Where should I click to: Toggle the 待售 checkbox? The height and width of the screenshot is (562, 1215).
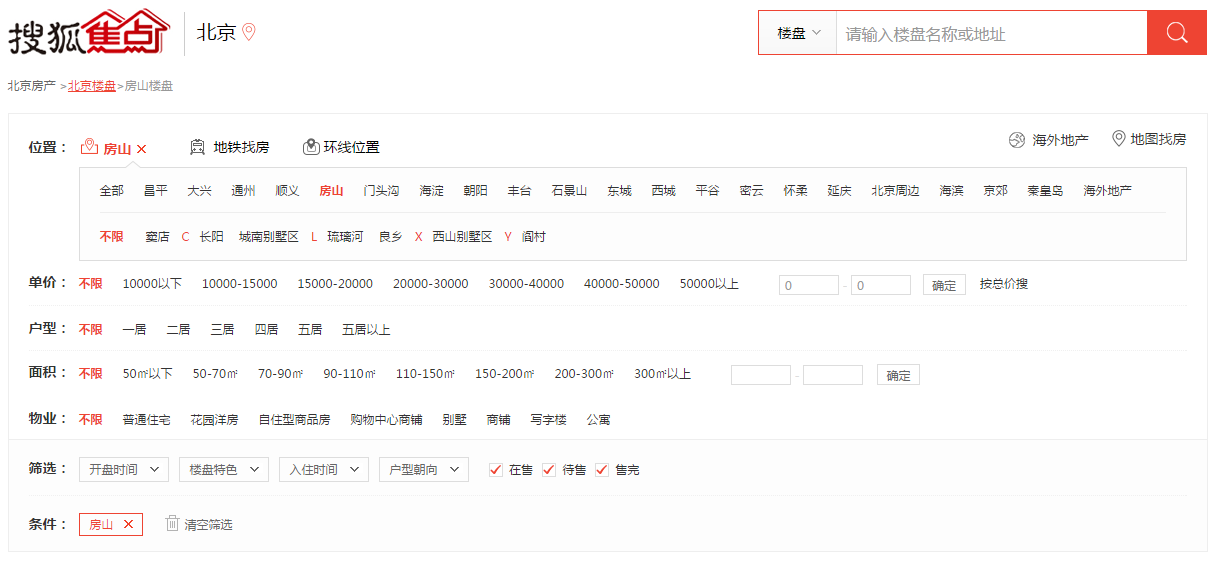[x=549, y=469]
